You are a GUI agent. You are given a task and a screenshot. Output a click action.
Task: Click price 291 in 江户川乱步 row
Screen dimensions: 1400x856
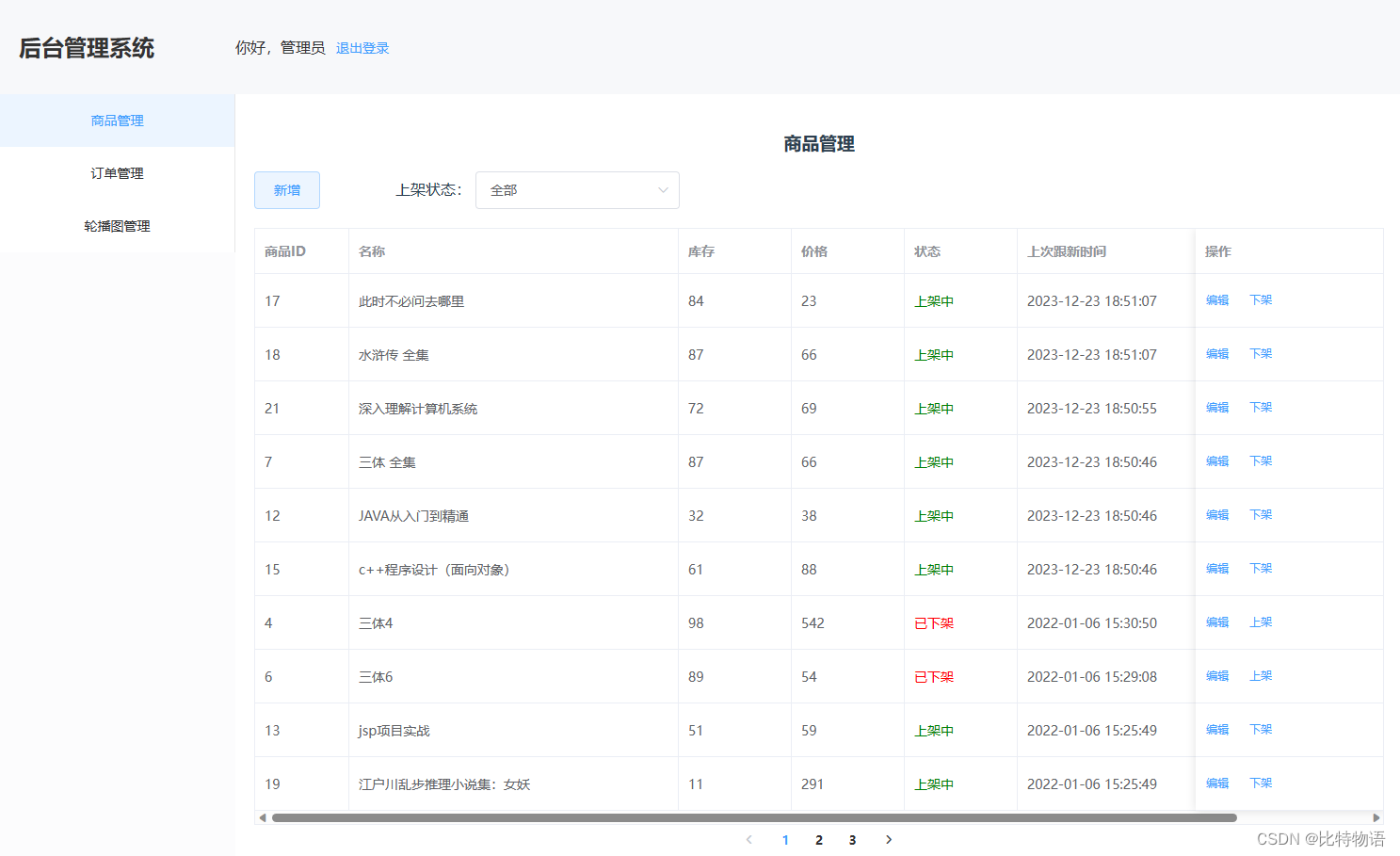click(813, 784)
